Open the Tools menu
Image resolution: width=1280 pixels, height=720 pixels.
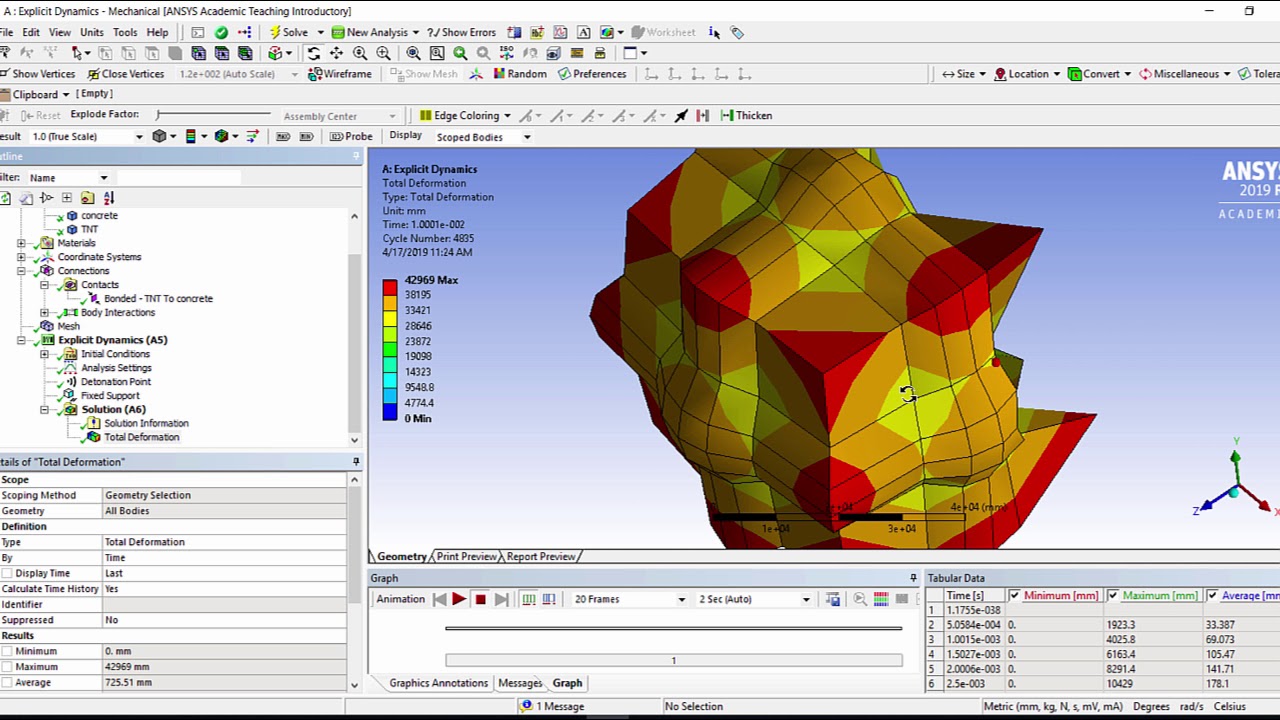tap(125, 32)
